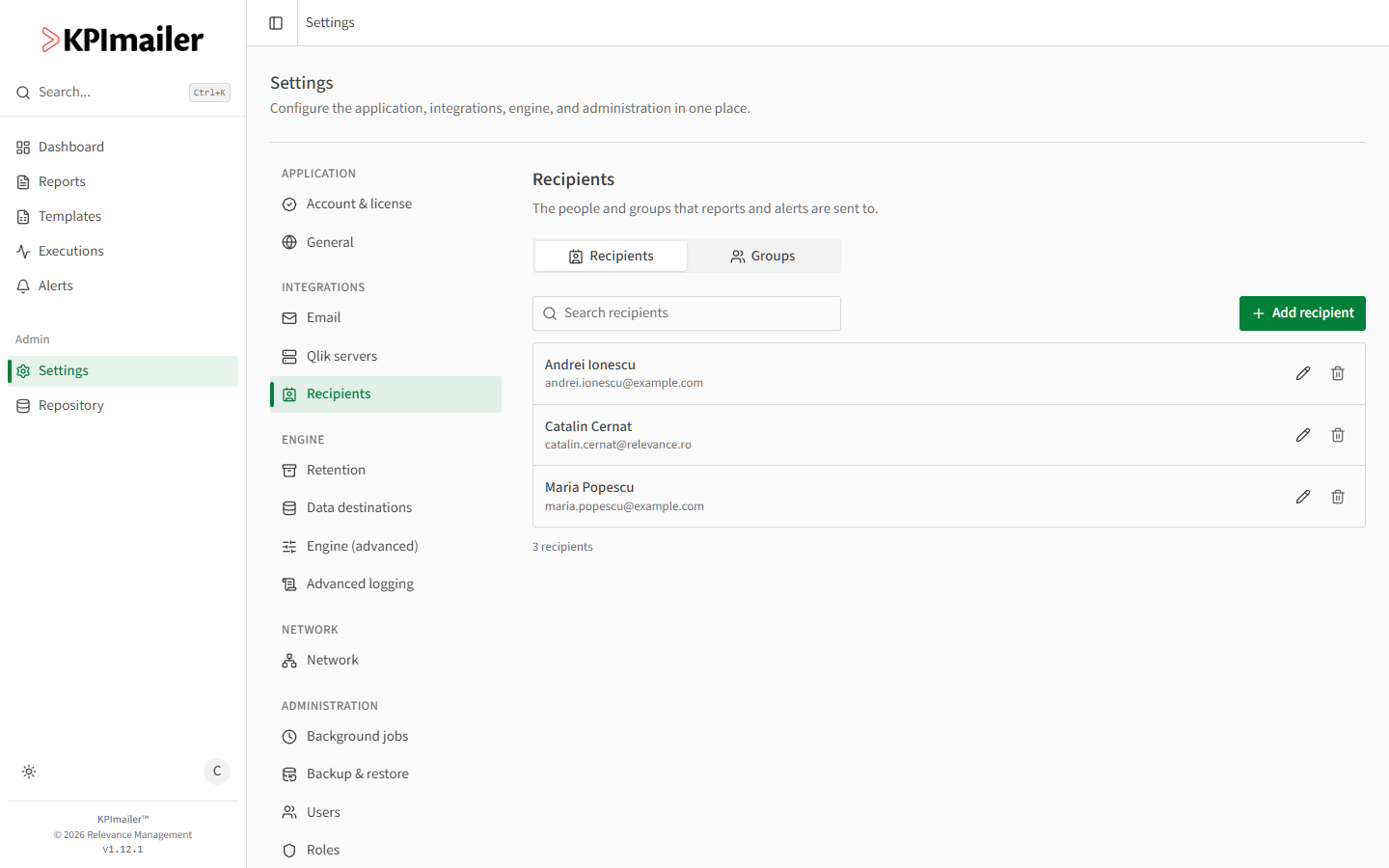Image resolution: width=1389 pixels, height=868 pixels.
Task: Click the Settings breadcrumb in the top bar
Action: (x=330, y=22)
